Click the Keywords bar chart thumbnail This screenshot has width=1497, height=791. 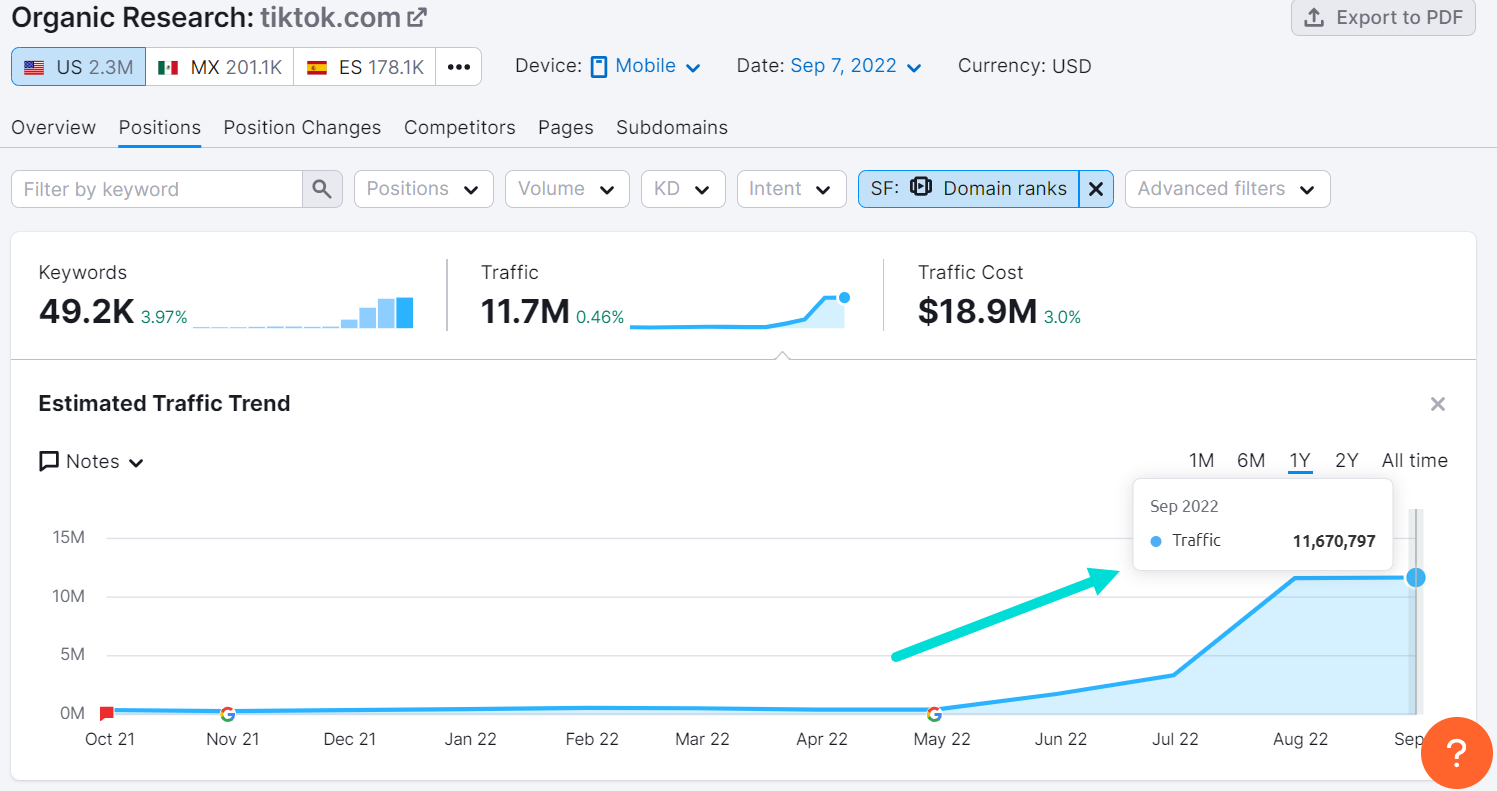pos(303,313)
